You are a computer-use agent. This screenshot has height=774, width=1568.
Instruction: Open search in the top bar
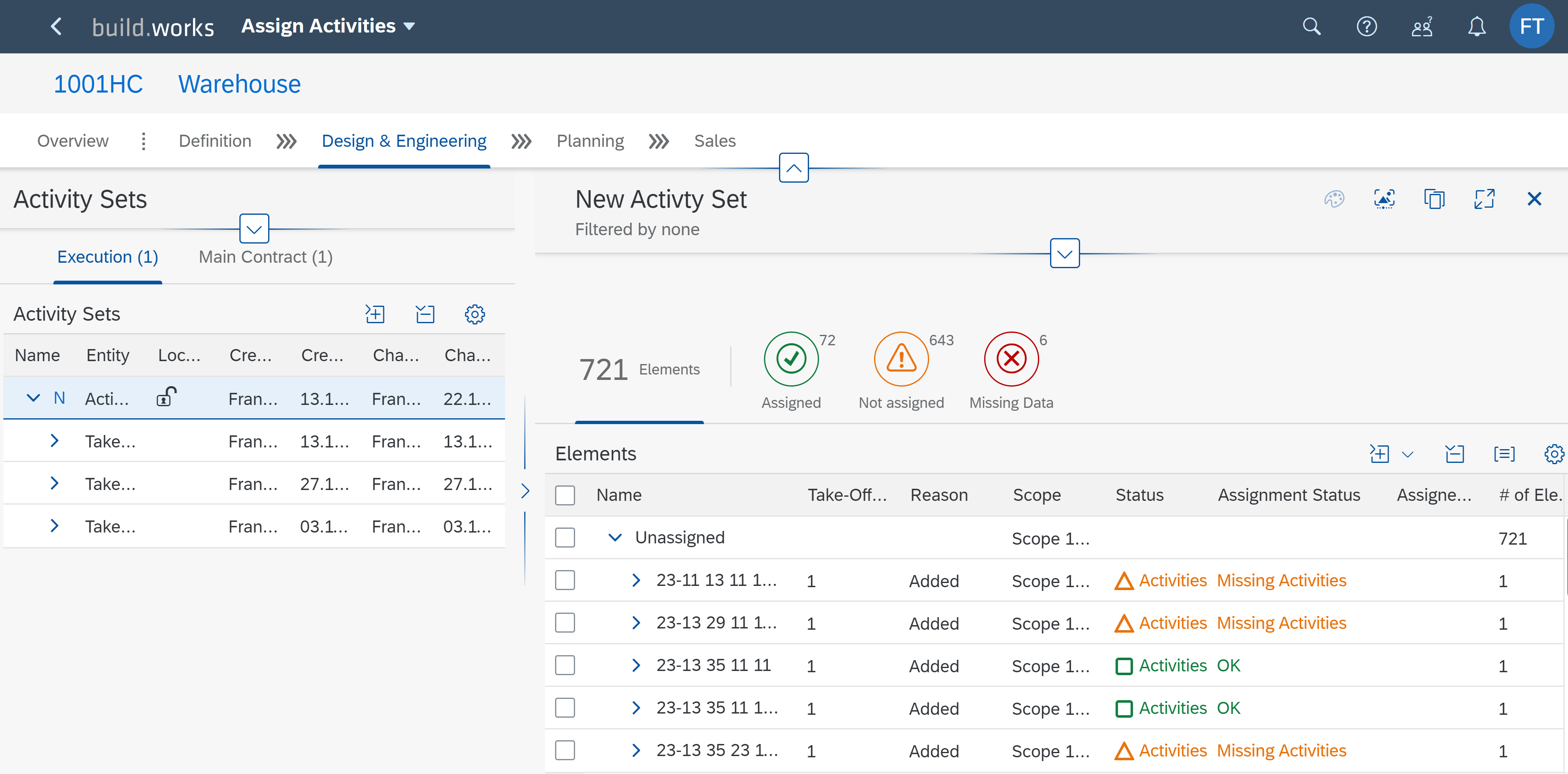pyautogui.click(x=1311, y=27)
